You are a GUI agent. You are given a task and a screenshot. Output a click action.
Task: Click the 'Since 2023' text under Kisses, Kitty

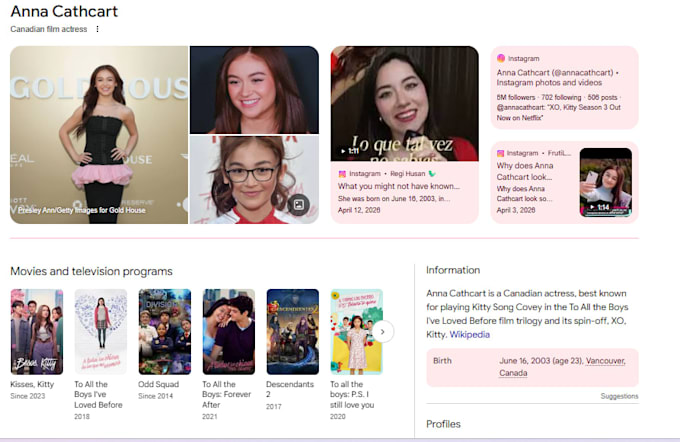coord(28,396)
